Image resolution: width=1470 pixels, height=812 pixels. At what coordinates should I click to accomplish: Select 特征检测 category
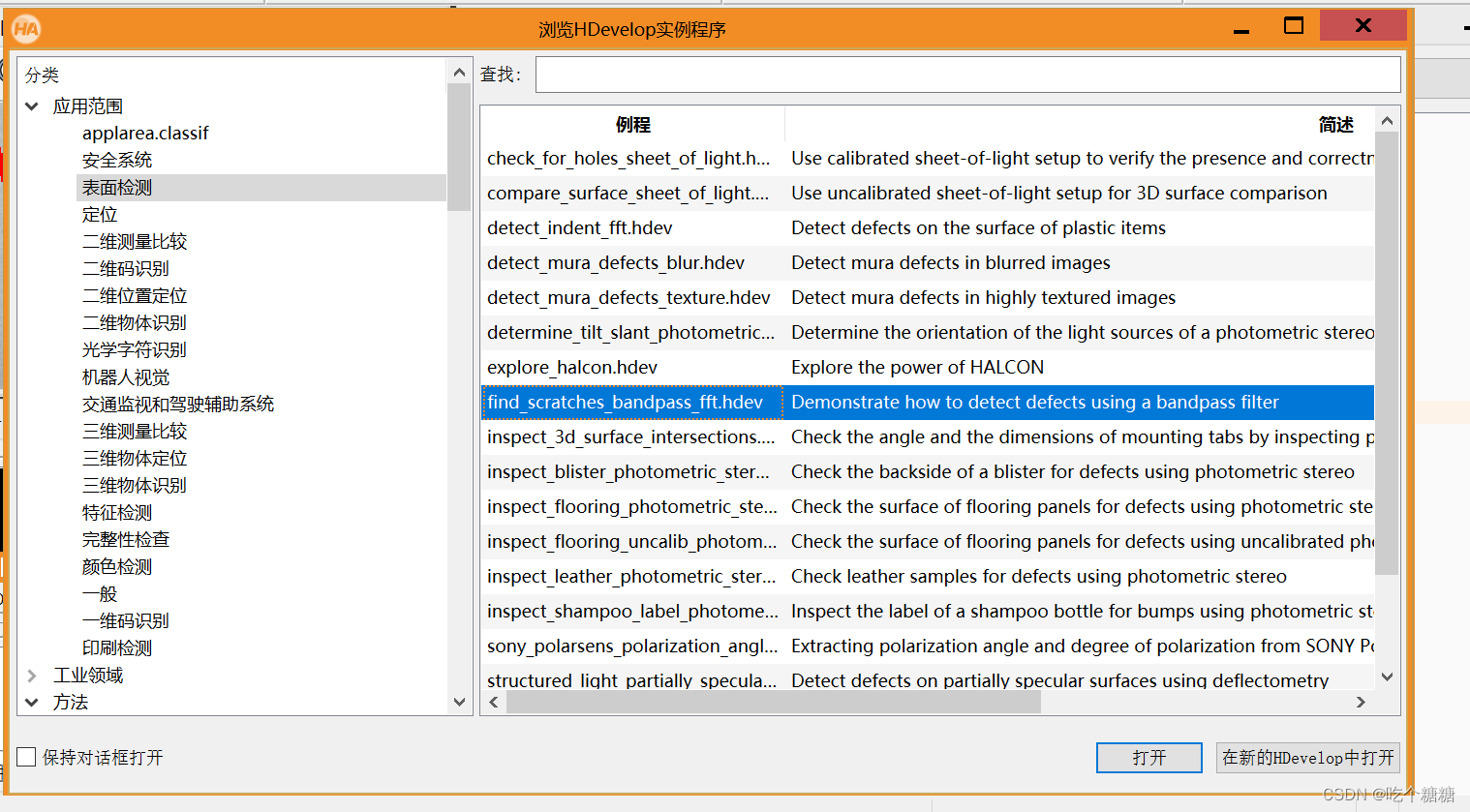pos(117,513)
